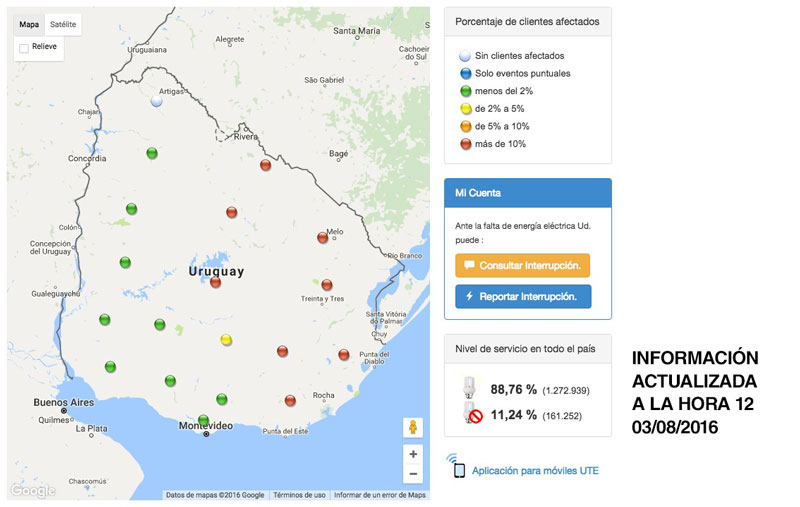
Task: Click the Google logo on the map
Action: tap(33, 490)
